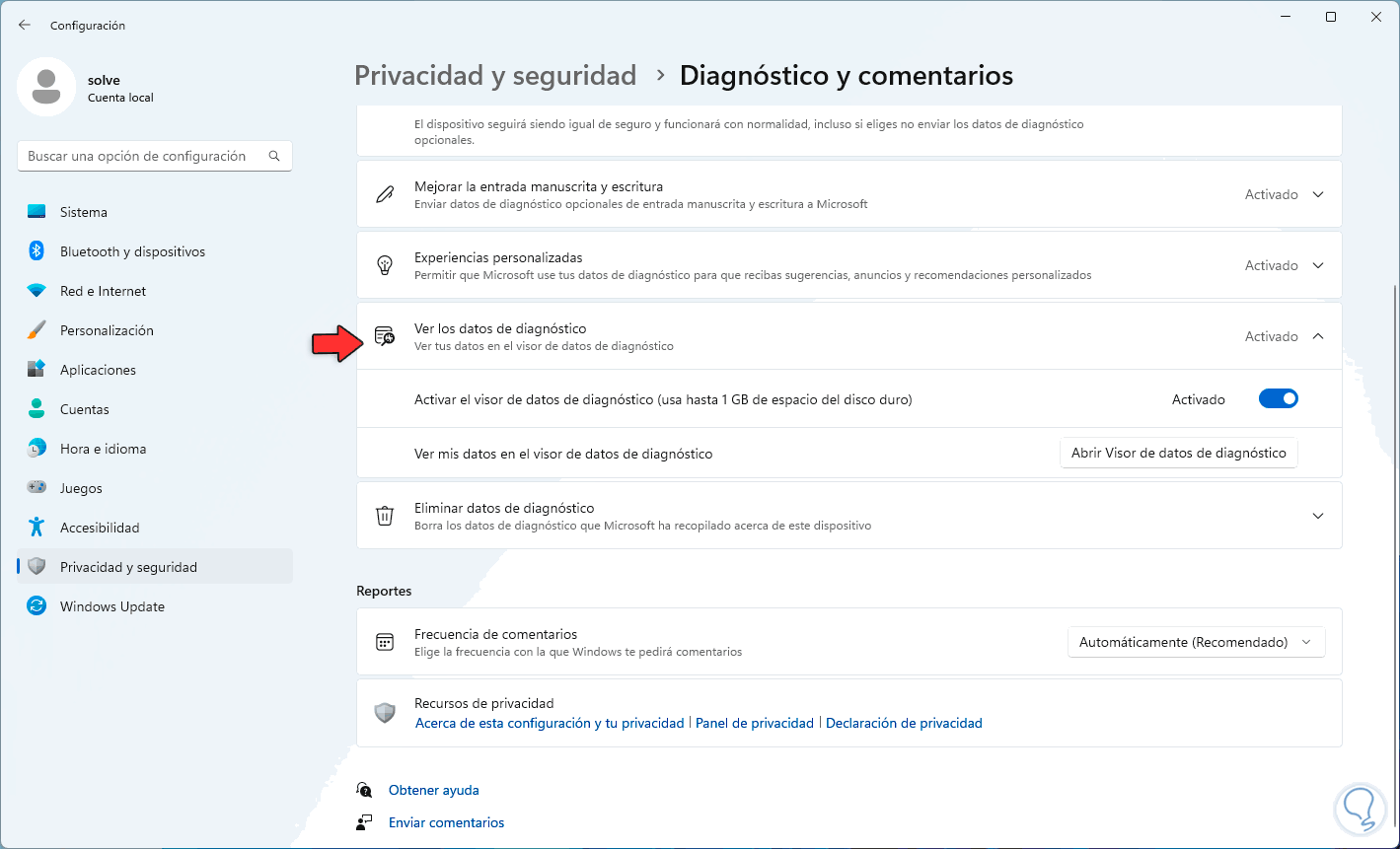1400x849 pixels.
Task: Collapse Ver los datos de diagnóstico
Action: pyautogui.click(x=1318, y=336)
